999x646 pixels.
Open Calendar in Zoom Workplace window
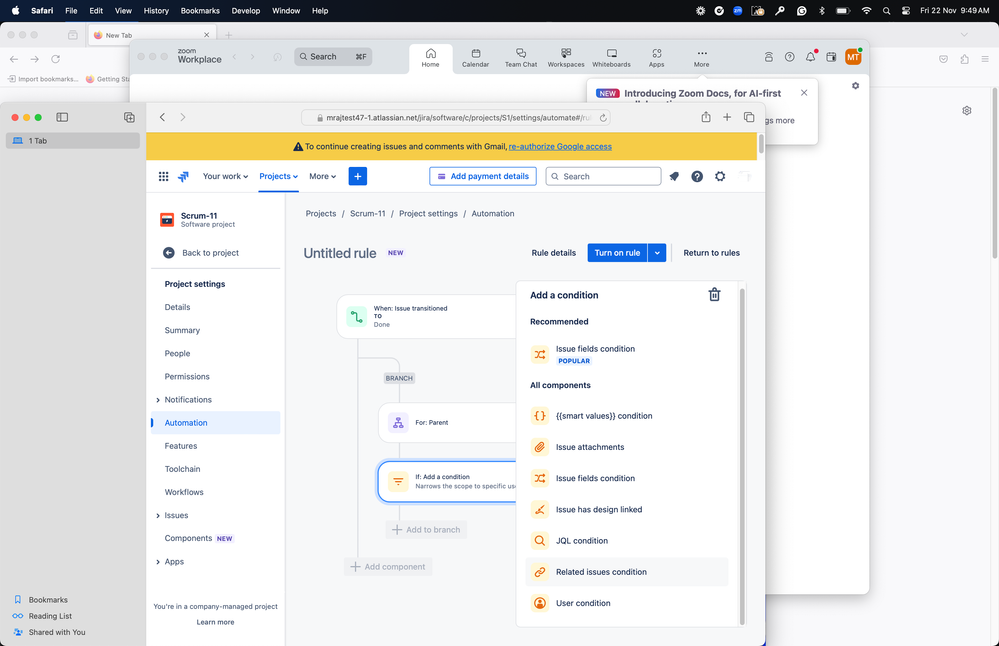click(475, 58)
